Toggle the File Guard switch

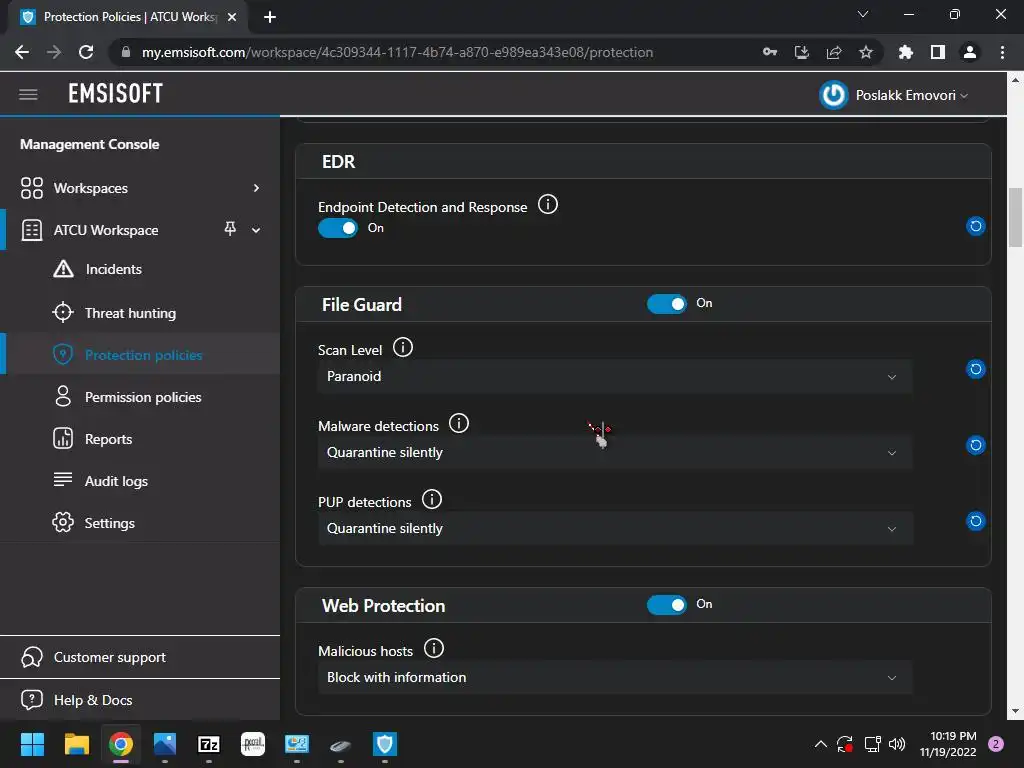coord(667,304)
